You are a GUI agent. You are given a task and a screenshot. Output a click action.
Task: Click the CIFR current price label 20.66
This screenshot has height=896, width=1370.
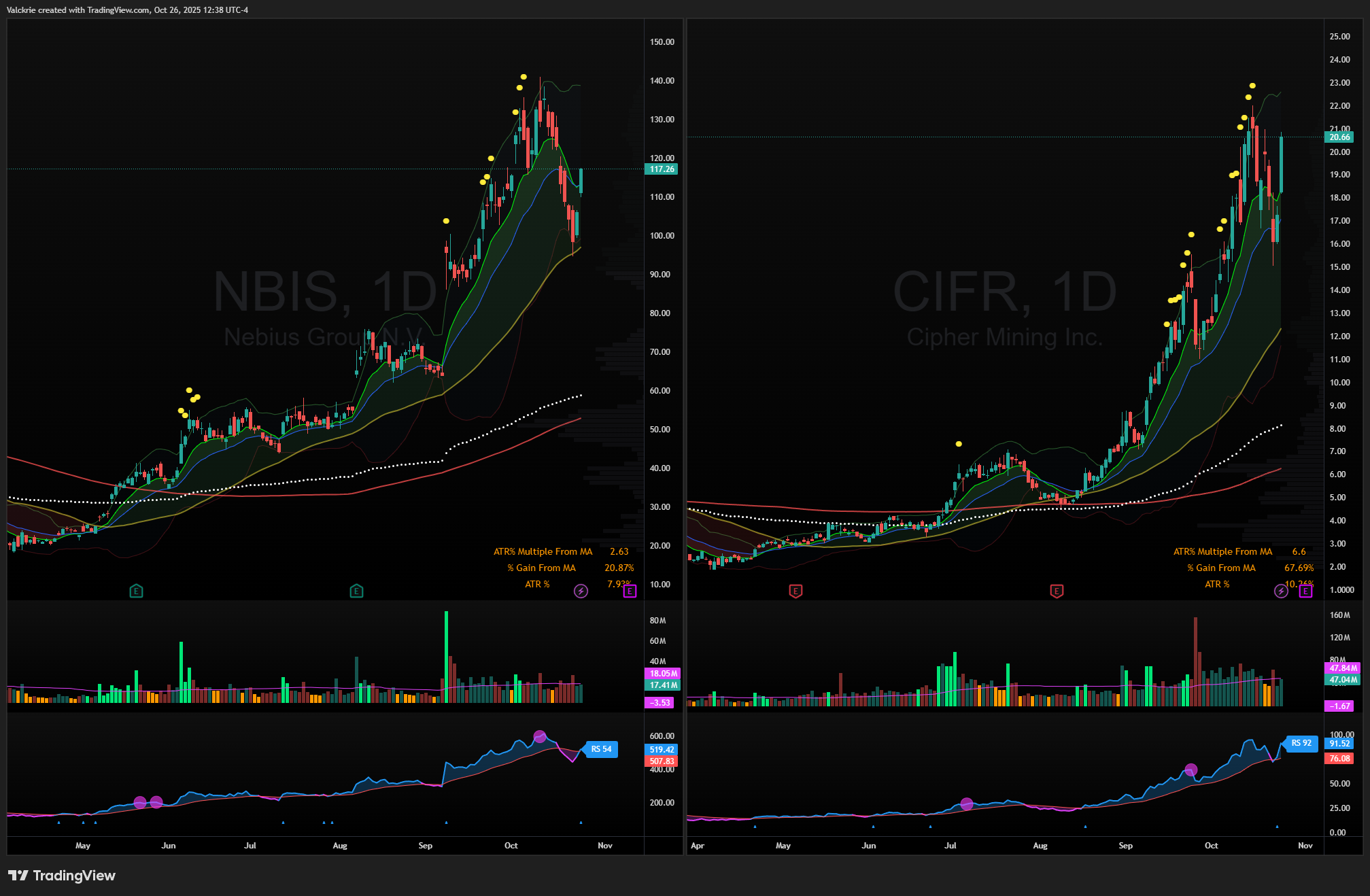[1339, 137]
